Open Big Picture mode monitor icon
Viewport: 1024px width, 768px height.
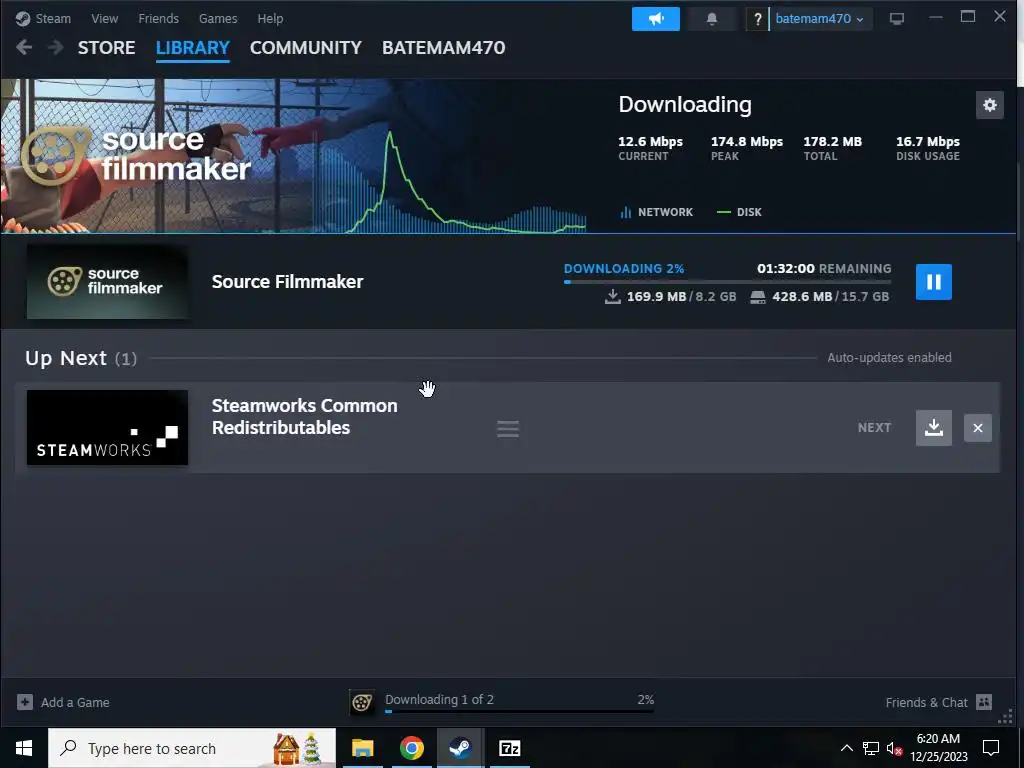897,19
